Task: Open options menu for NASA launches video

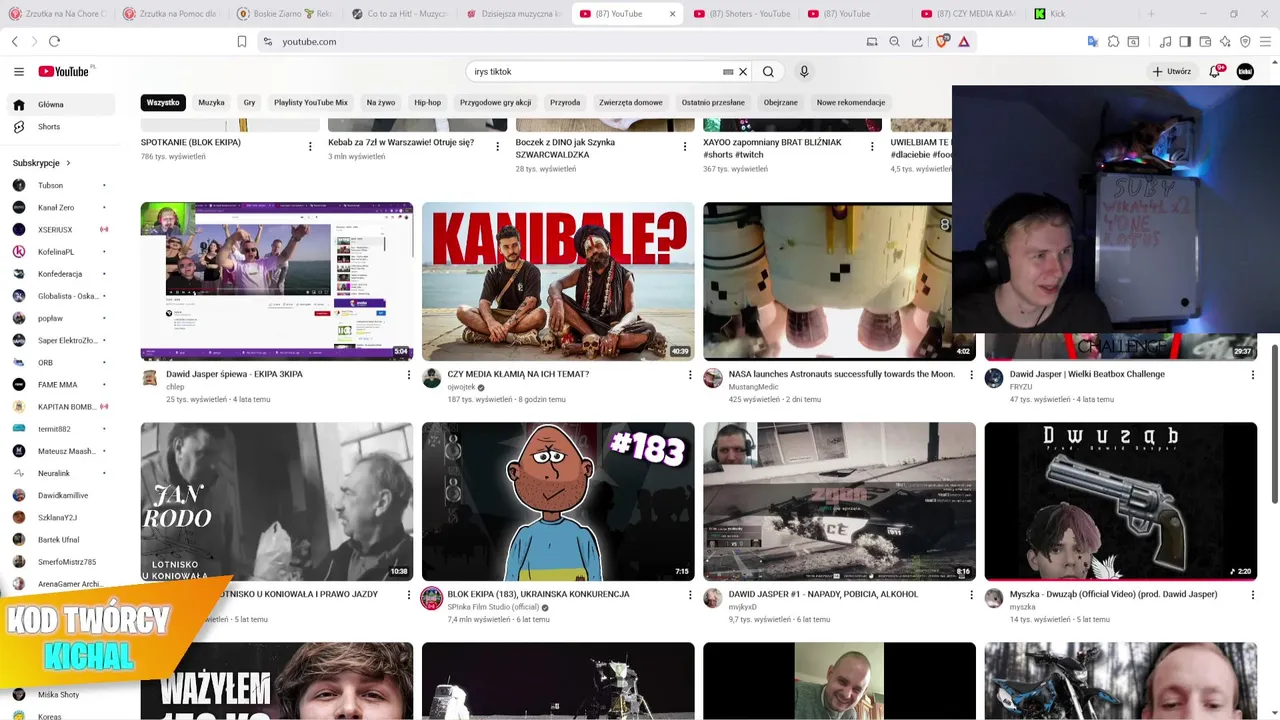Action: tap(970, 375)
